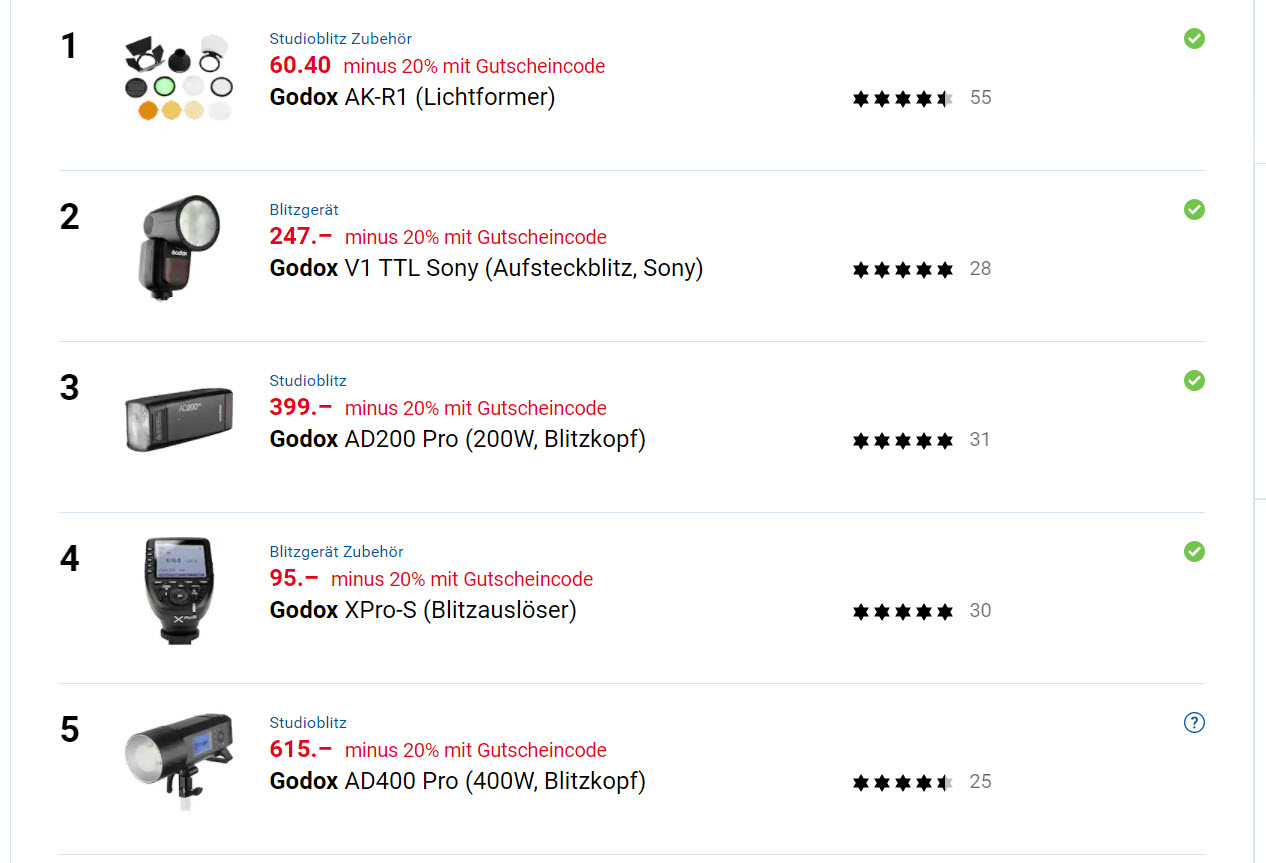
Task: Open the Godox AD400 Pro title link
Action: [457, 781]
